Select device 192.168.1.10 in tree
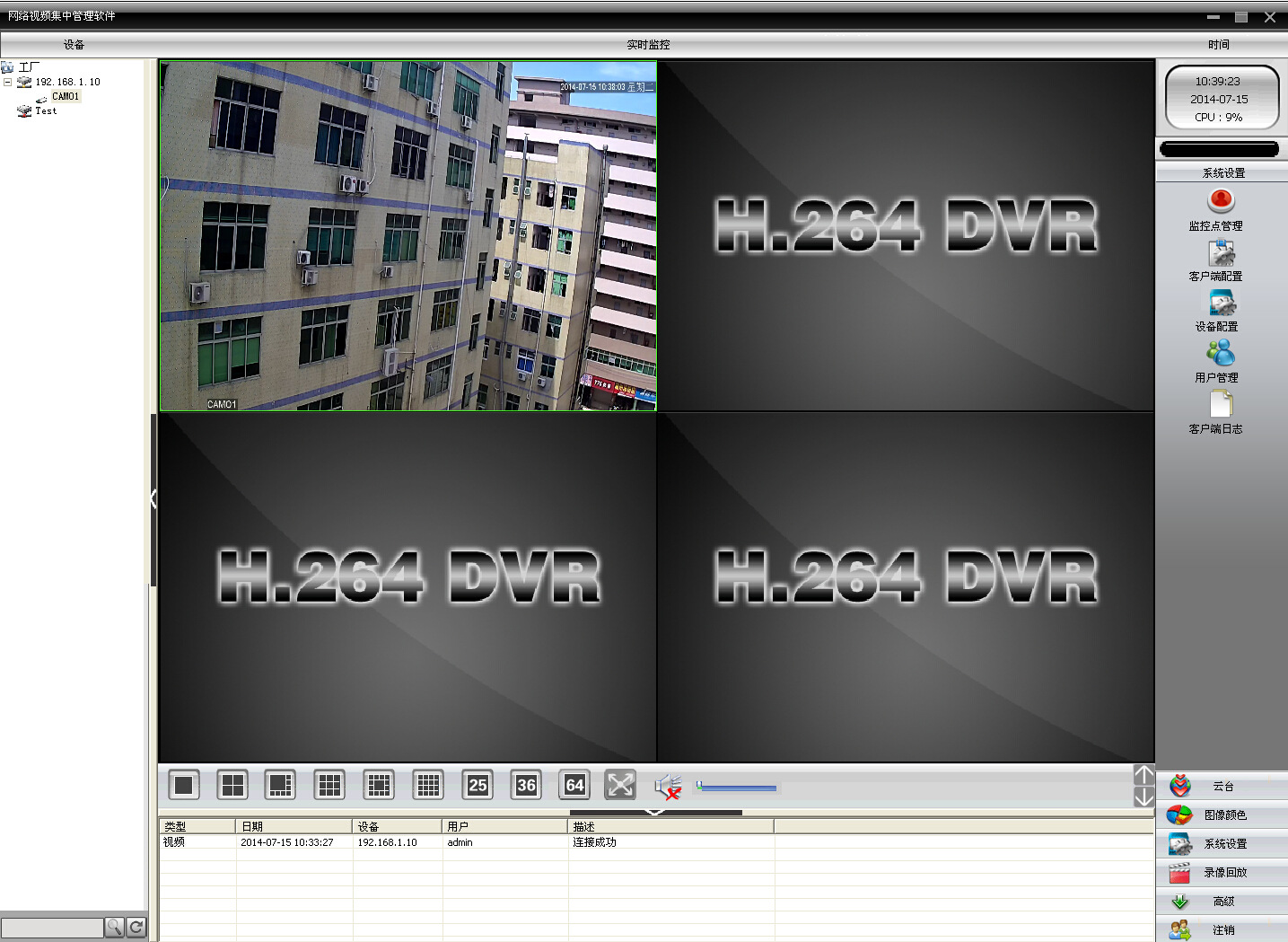The image size is (1288, 942). [67, 82]
